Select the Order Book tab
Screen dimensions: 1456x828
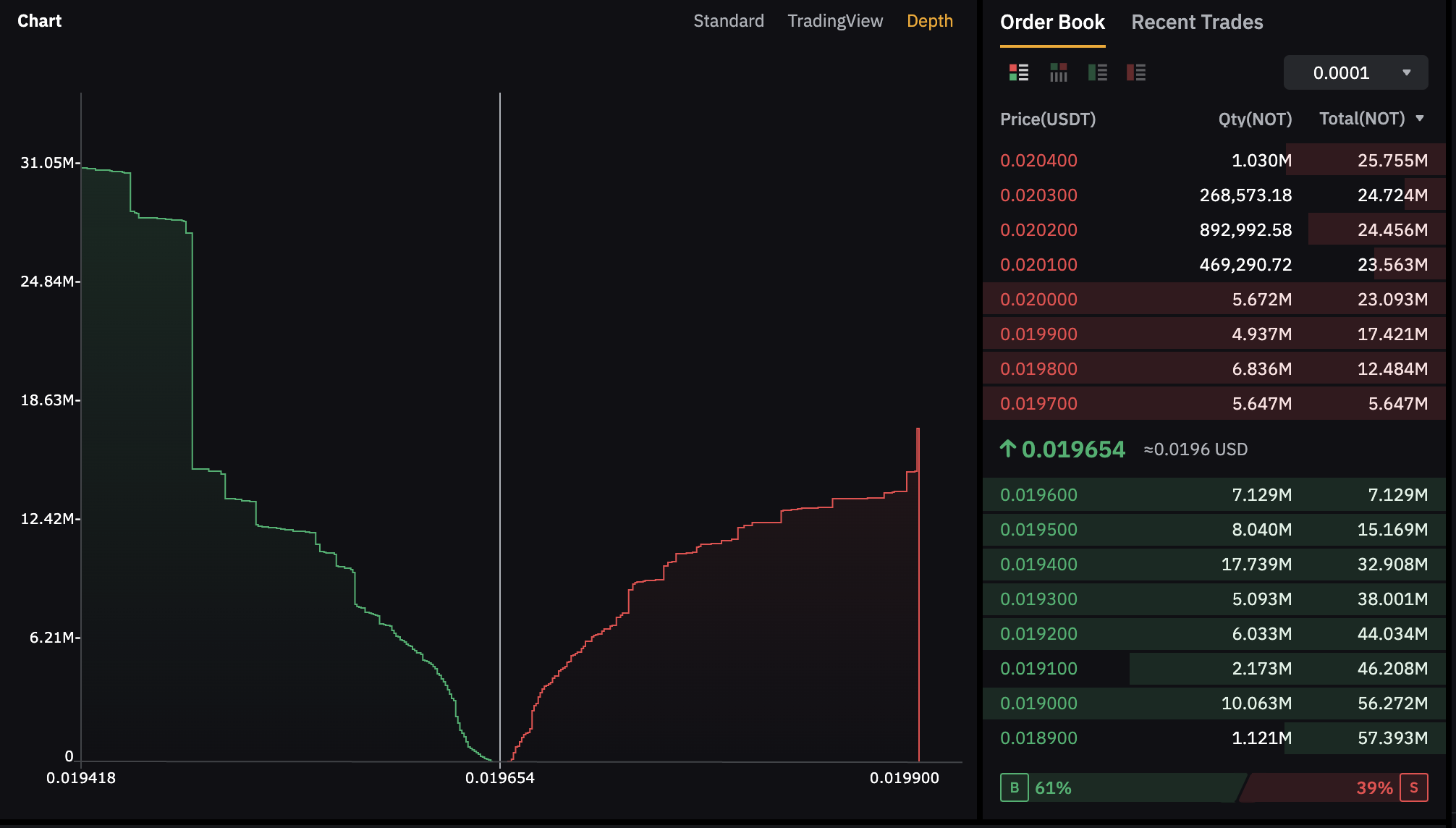click(1052, 22)
